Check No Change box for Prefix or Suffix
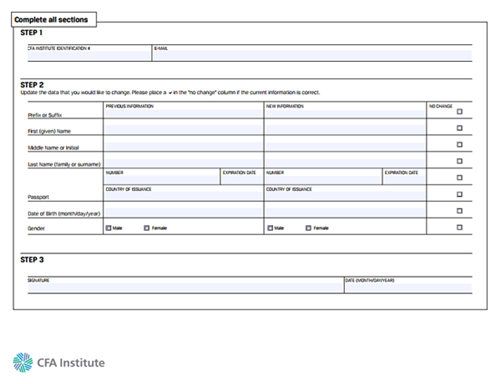500x384 pixels. click(459, 111)
